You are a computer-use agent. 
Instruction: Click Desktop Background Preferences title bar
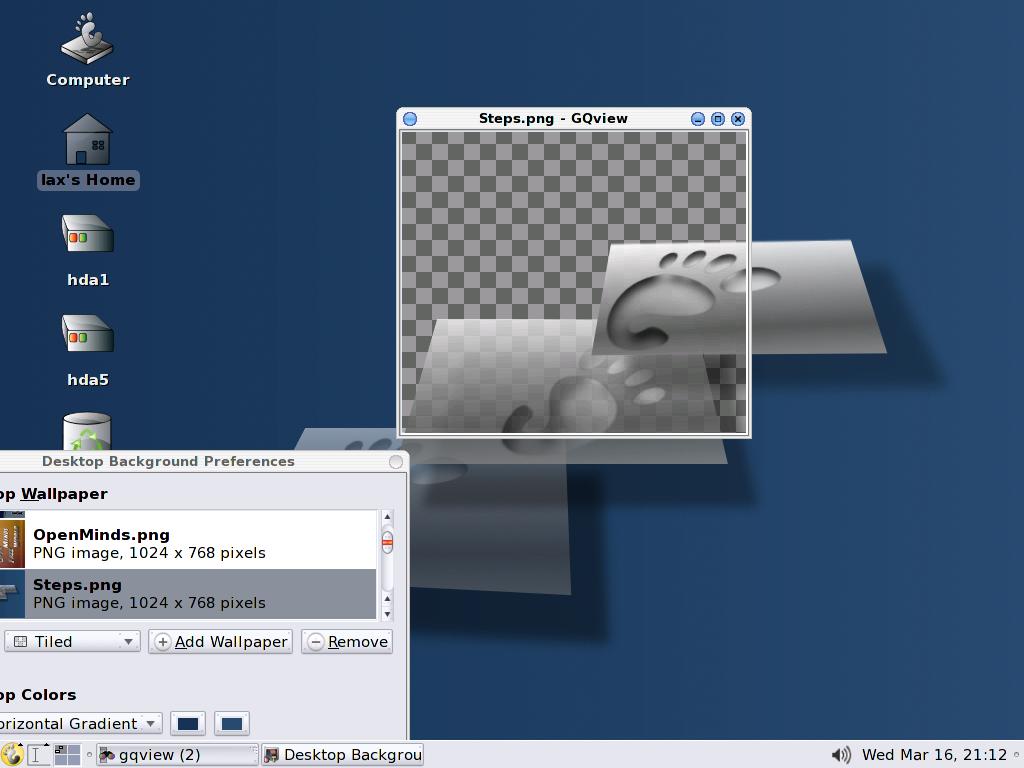pos(168,462)
